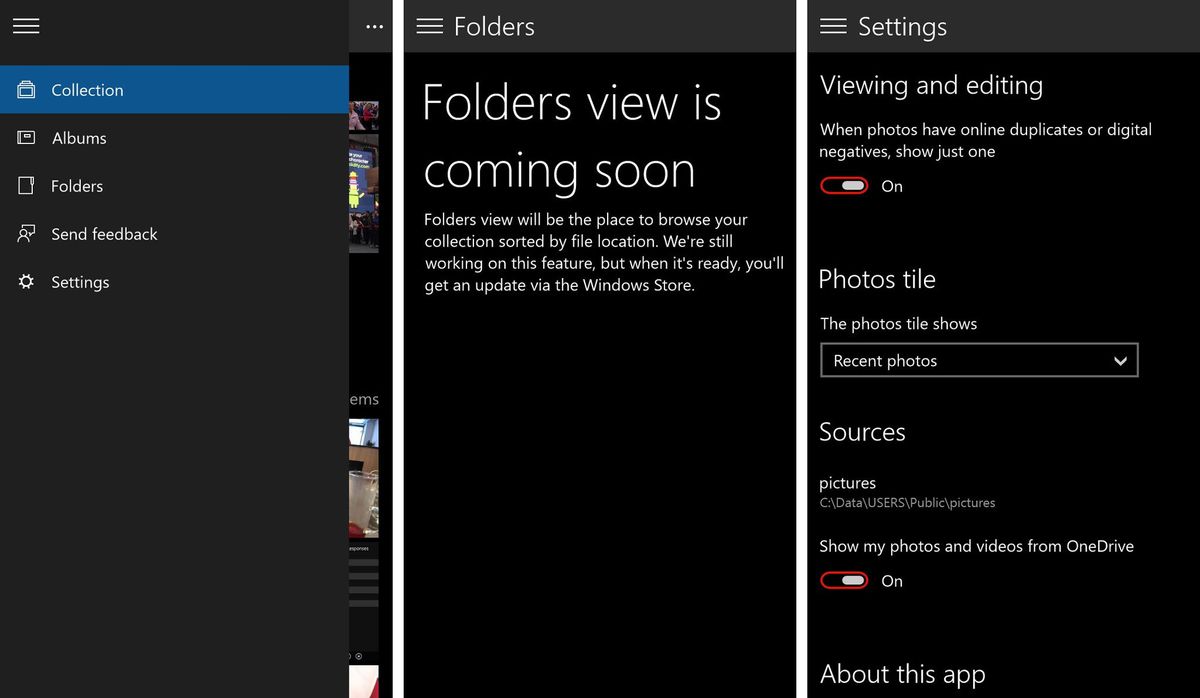The height and width of the screenshot is (698, 1200).
Task: Disable showing photos and videos from OneDrive
Action: tap(843, 580)
